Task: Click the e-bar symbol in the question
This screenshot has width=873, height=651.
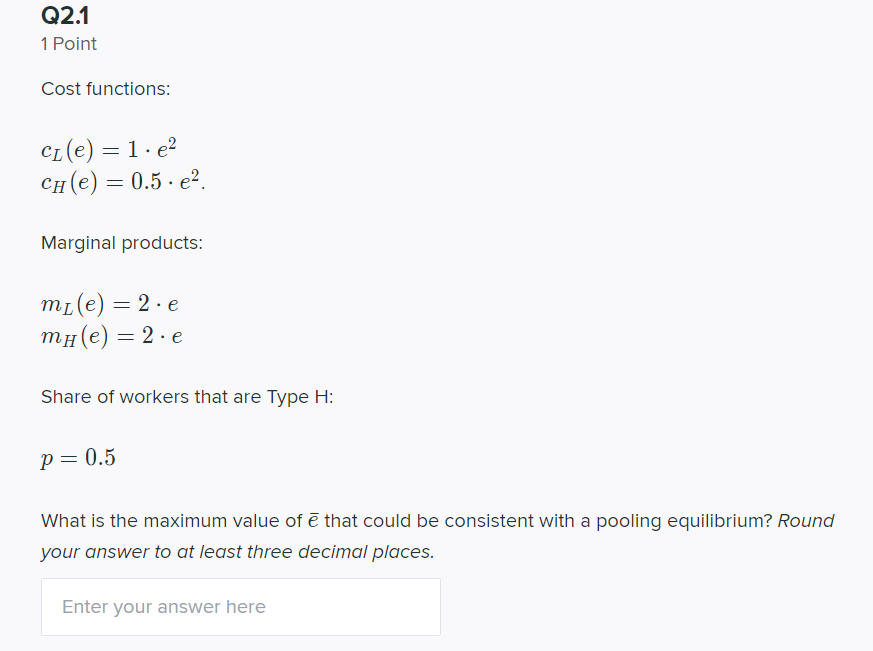Action: pos(313,521)
